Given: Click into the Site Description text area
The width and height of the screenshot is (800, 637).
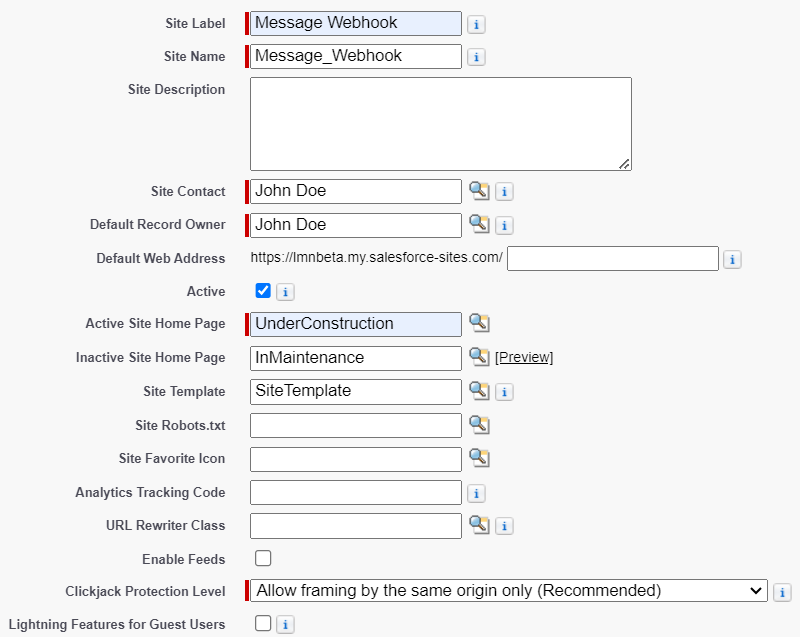Looking at the screenshot, I should (441, 124).
